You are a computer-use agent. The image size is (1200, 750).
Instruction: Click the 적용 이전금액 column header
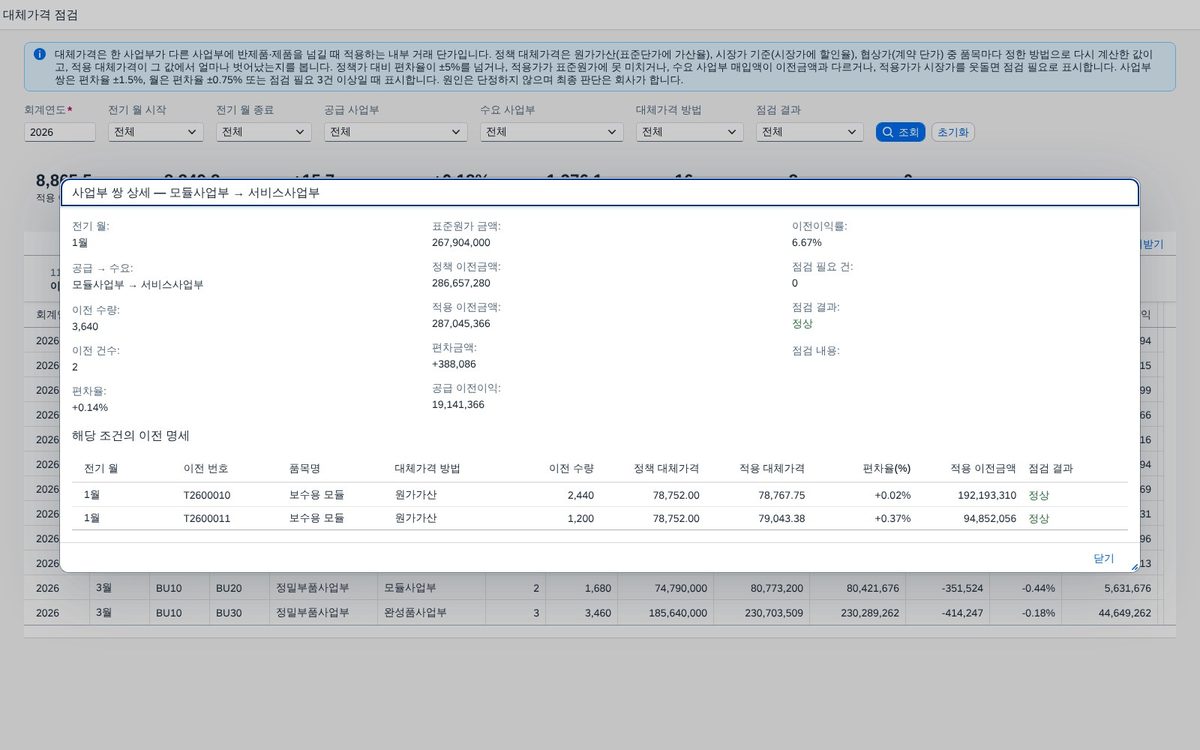pos(983,469)
